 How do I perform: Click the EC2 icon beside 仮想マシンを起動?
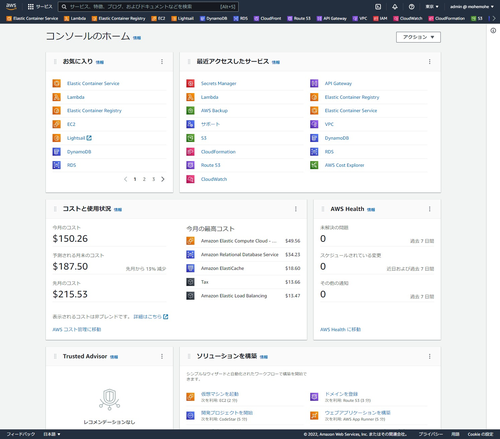tap(190, 397)
